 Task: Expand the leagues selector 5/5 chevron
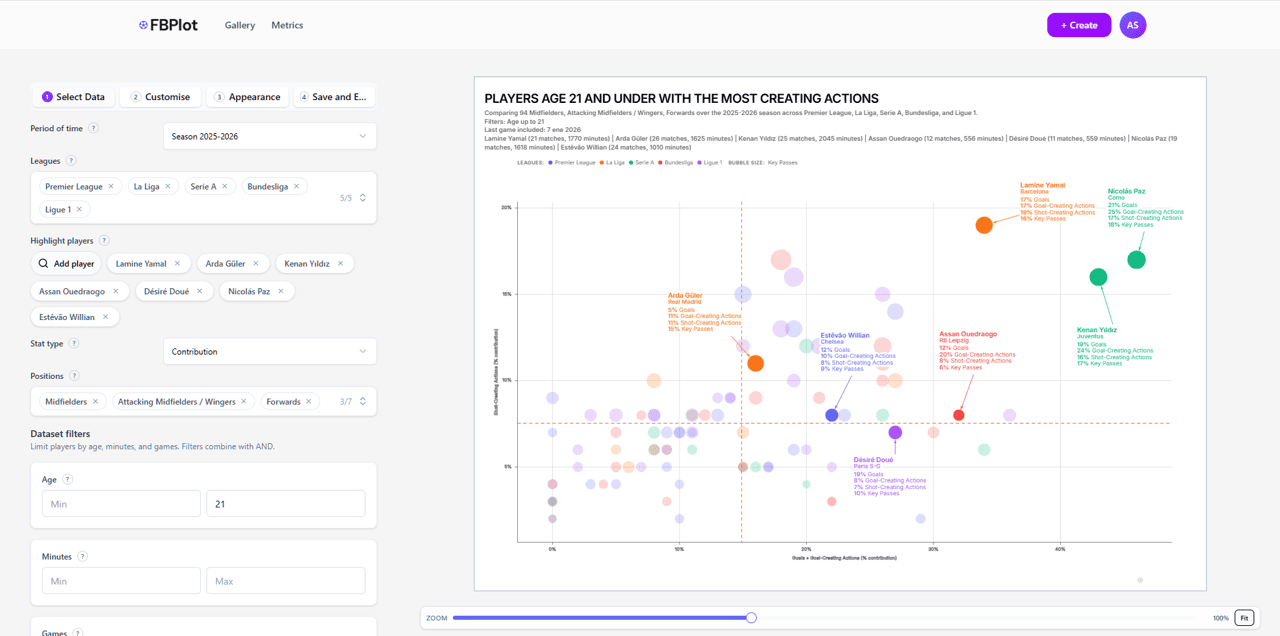(362, 198)
